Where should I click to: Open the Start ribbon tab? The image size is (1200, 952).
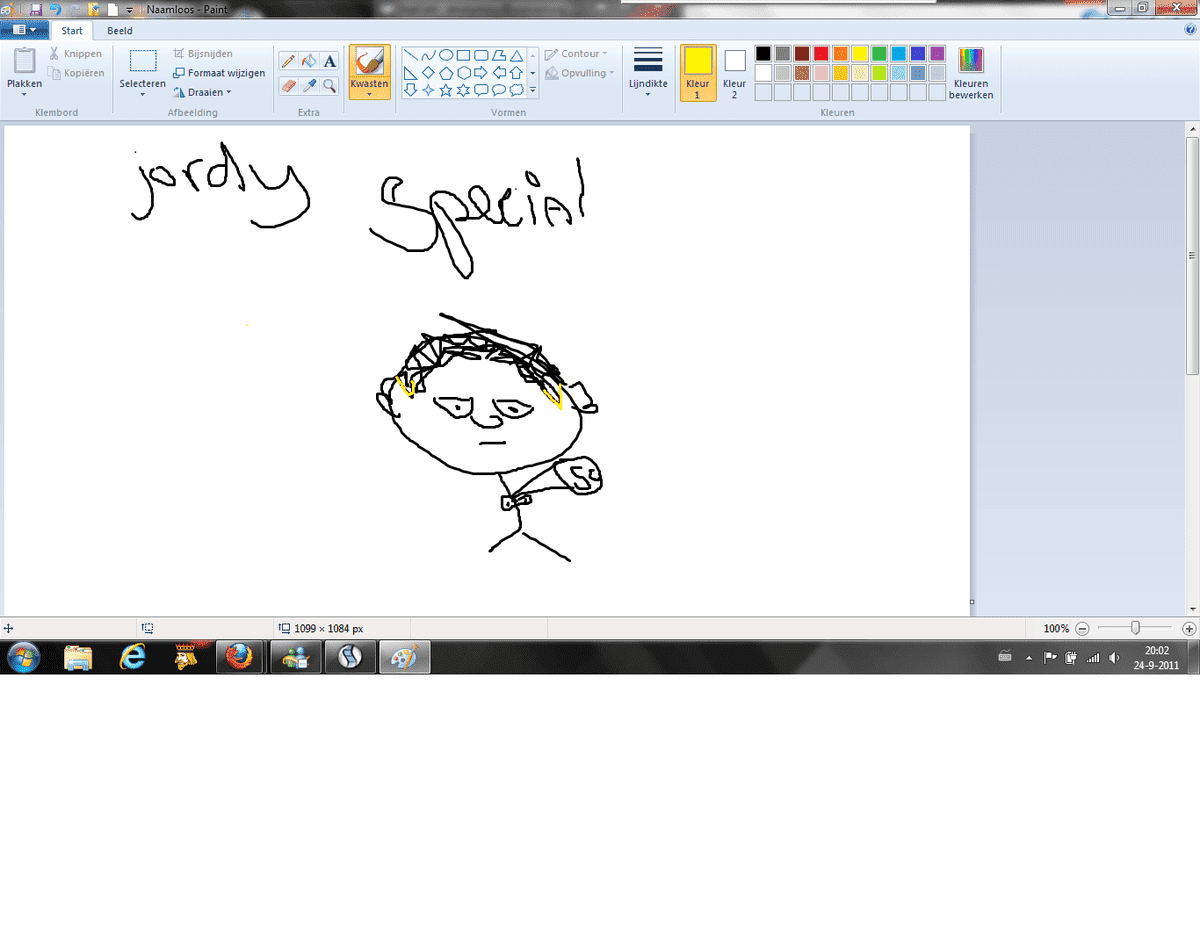pyautogui.click(x=72, y=31)
